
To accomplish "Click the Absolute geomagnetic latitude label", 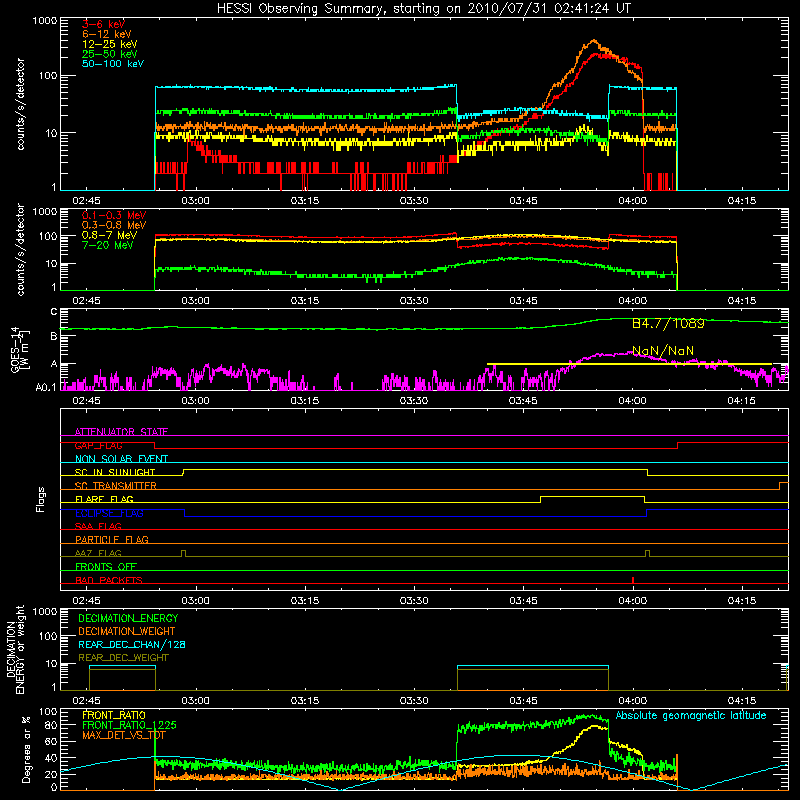I will click(x=691, y=716).
